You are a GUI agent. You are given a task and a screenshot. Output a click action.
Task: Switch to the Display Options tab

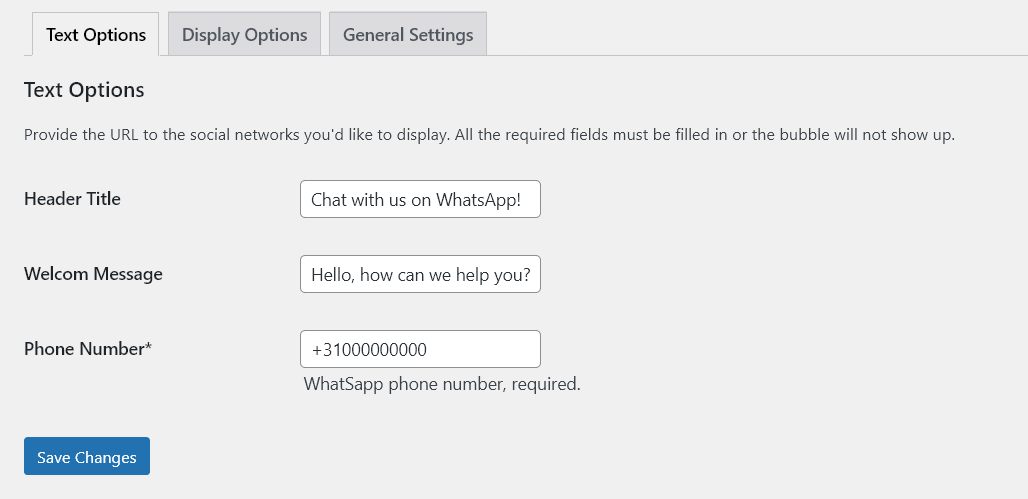[x=244, y=35]
